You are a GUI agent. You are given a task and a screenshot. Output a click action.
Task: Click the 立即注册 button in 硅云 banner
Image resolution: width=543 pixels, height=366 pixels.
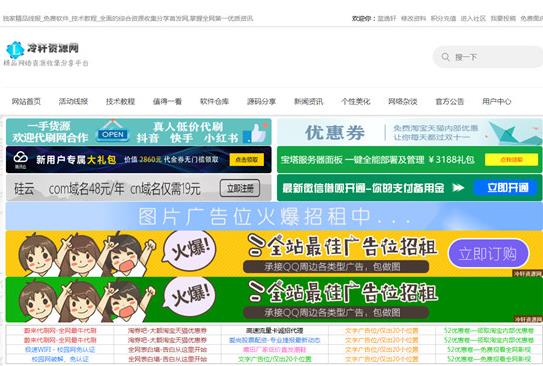pos(240,188)
